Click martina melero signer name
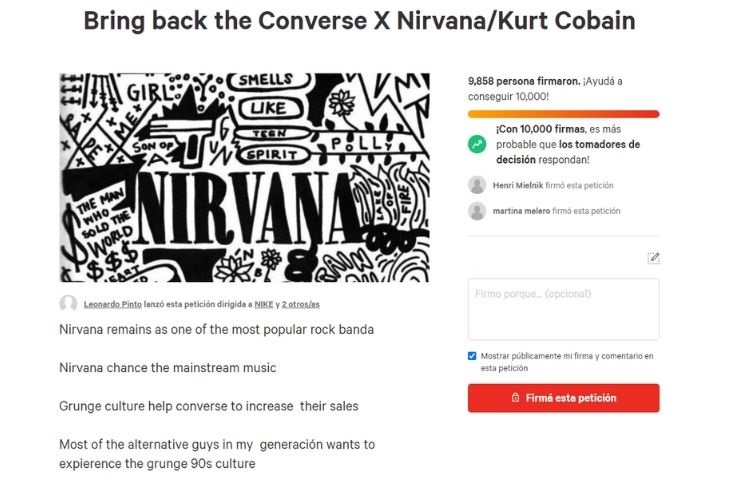730x487 pixels. 521,211
